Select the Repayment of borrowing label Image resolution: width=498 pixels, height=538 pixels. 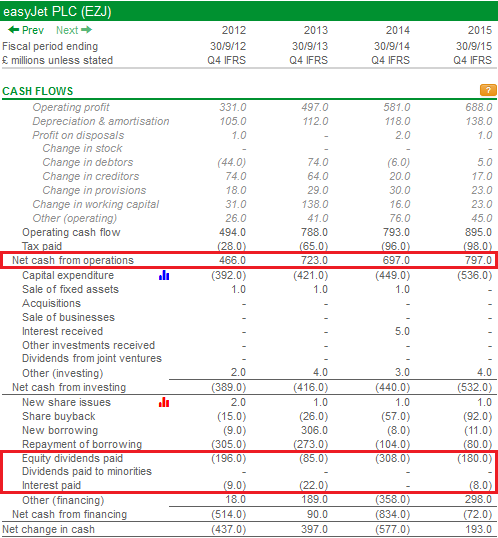82,444
